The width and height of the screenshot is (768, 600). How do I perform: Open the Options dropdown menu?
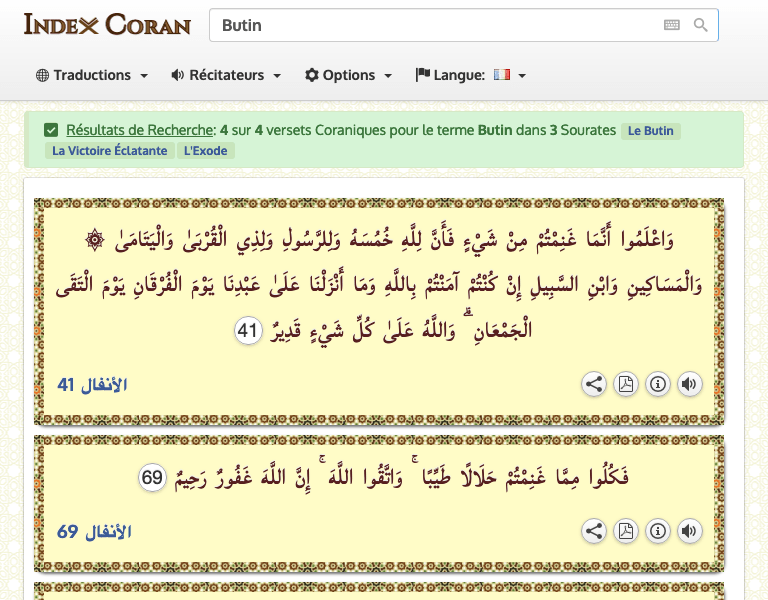tap(348, 75)
